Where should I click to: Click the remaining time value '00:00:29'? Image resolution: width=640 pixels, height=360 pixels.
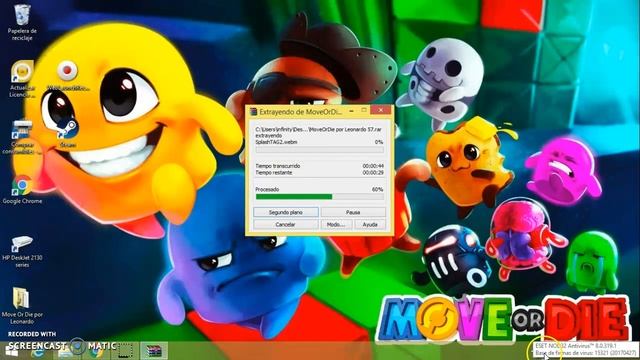coord(373,173)
